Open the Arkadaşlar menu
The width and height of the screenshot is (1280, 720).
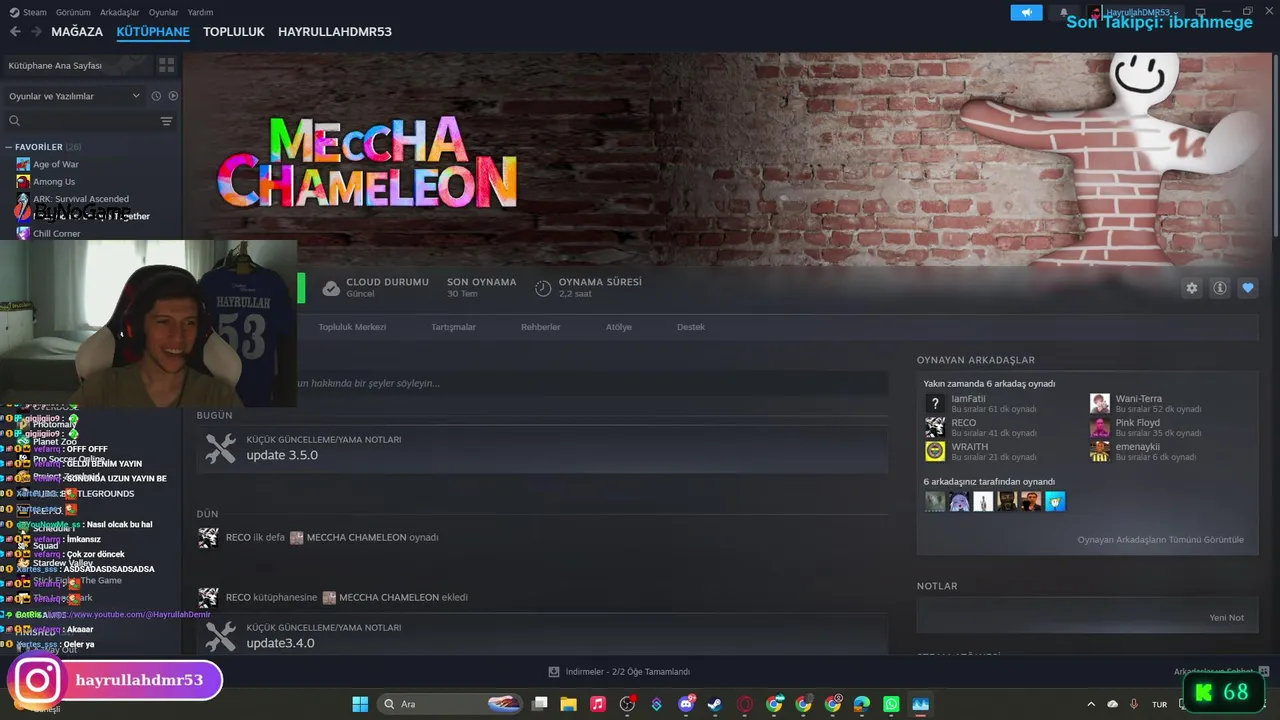click(x=120, y=12)
